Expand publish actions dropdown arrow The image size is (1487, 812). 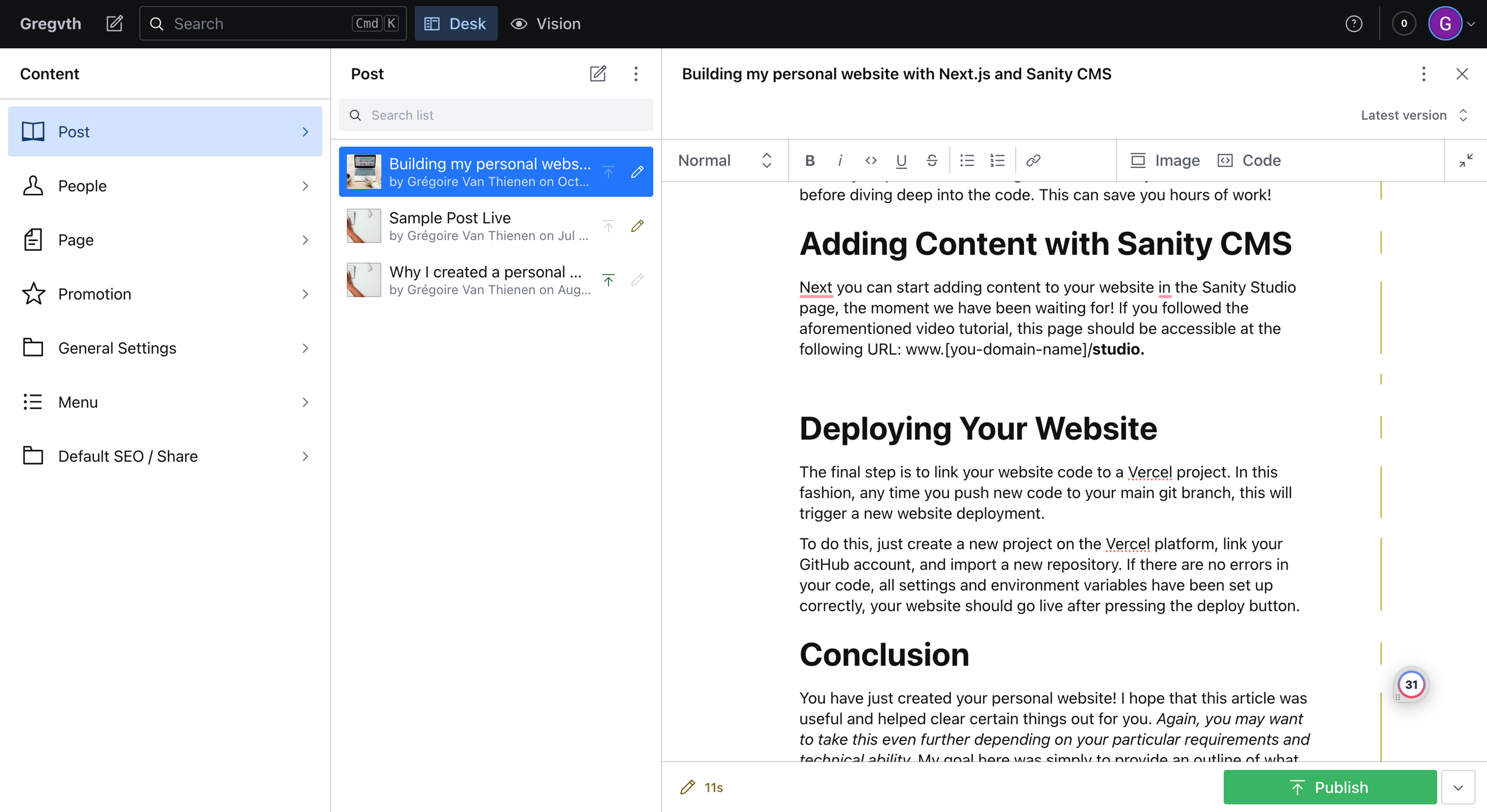(1458, 787)
